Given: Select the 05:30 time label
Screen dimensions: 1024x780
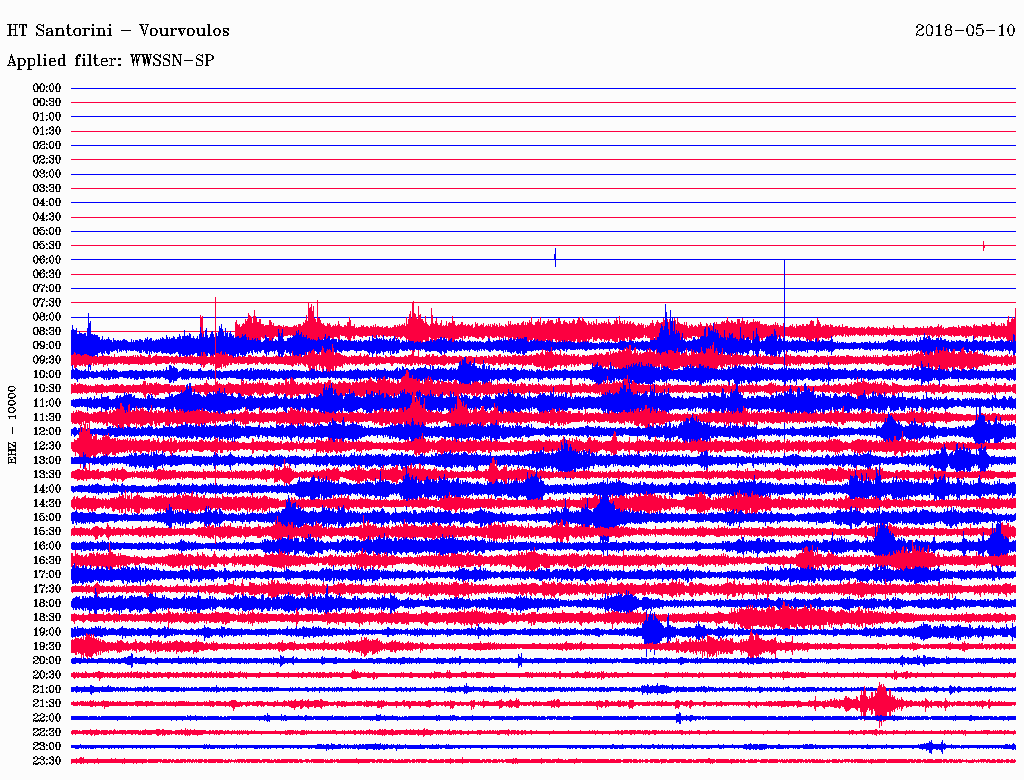Looking at the screenshot, I should tap(47, 245).
